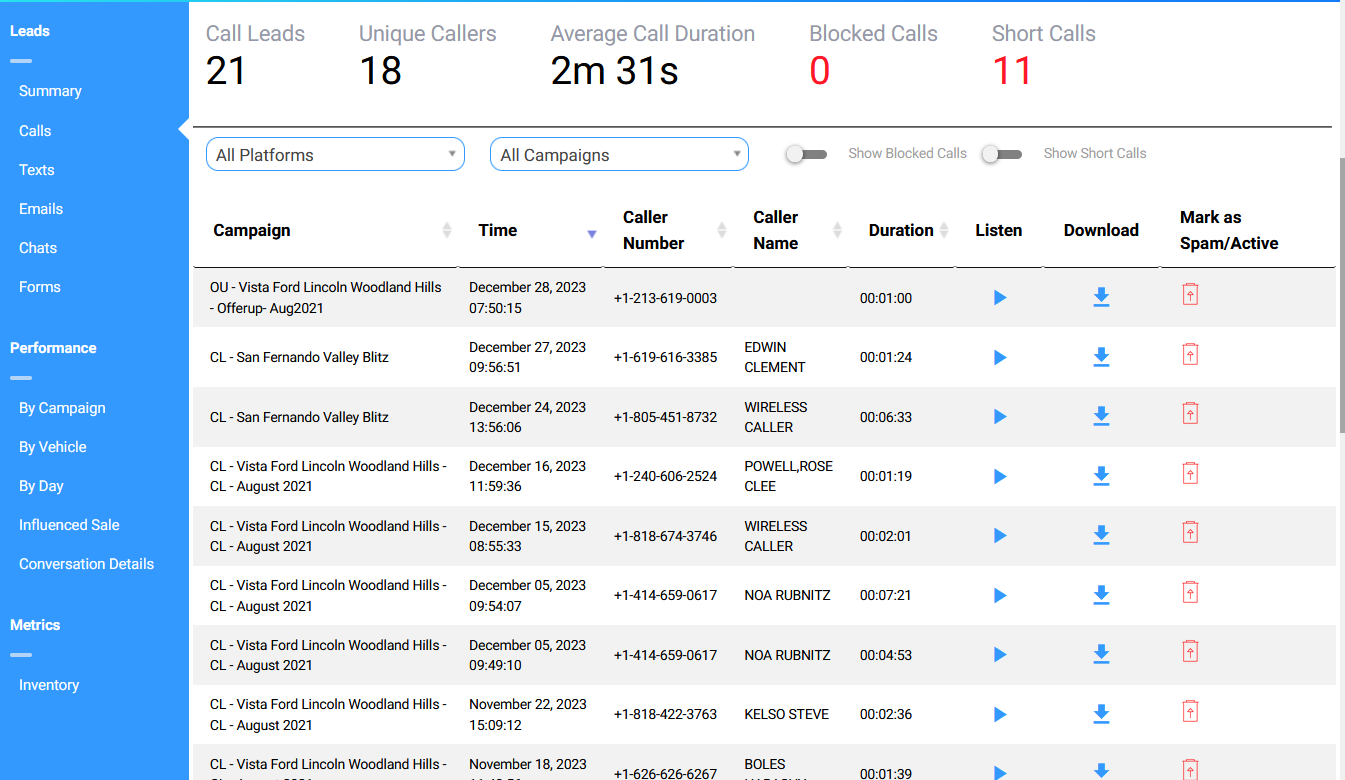The height and width of the screenshot is (780, 1345).
Task: Go to Texts in the sidebar
Action: pos(37,170)
